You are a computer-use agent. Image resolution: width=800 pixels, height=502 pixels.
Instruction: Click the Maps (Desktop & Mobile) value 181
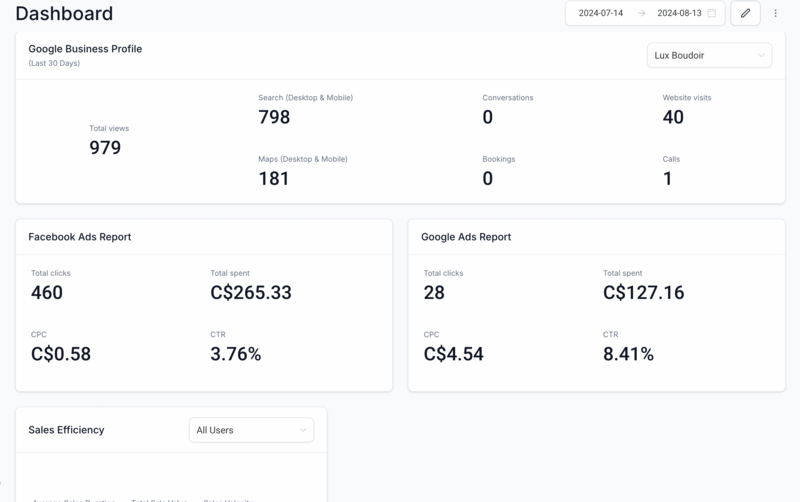coord(273,179)
